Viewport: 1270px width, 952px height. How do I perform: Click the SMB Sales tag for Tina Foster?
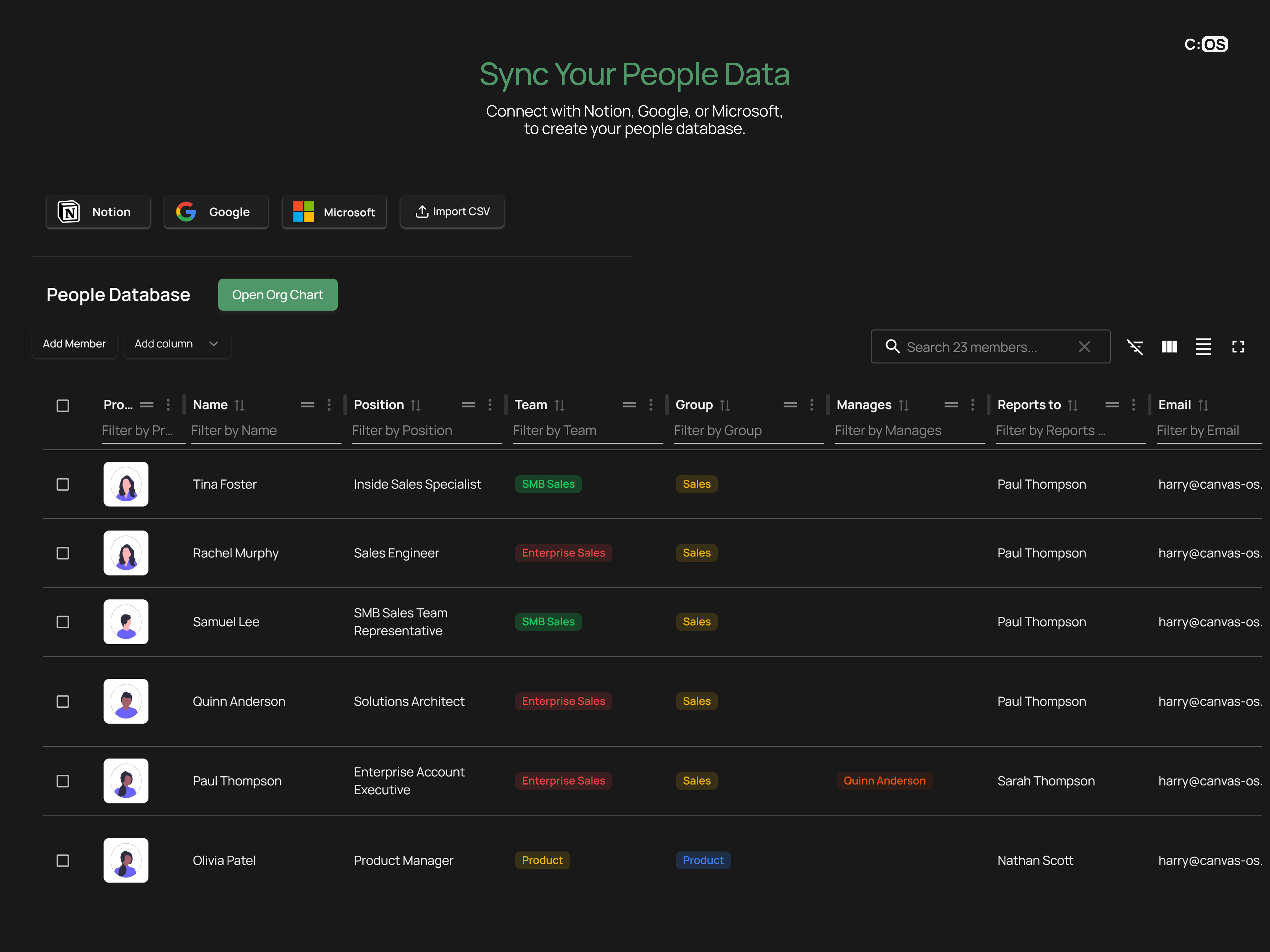click(x=548, y=484)
